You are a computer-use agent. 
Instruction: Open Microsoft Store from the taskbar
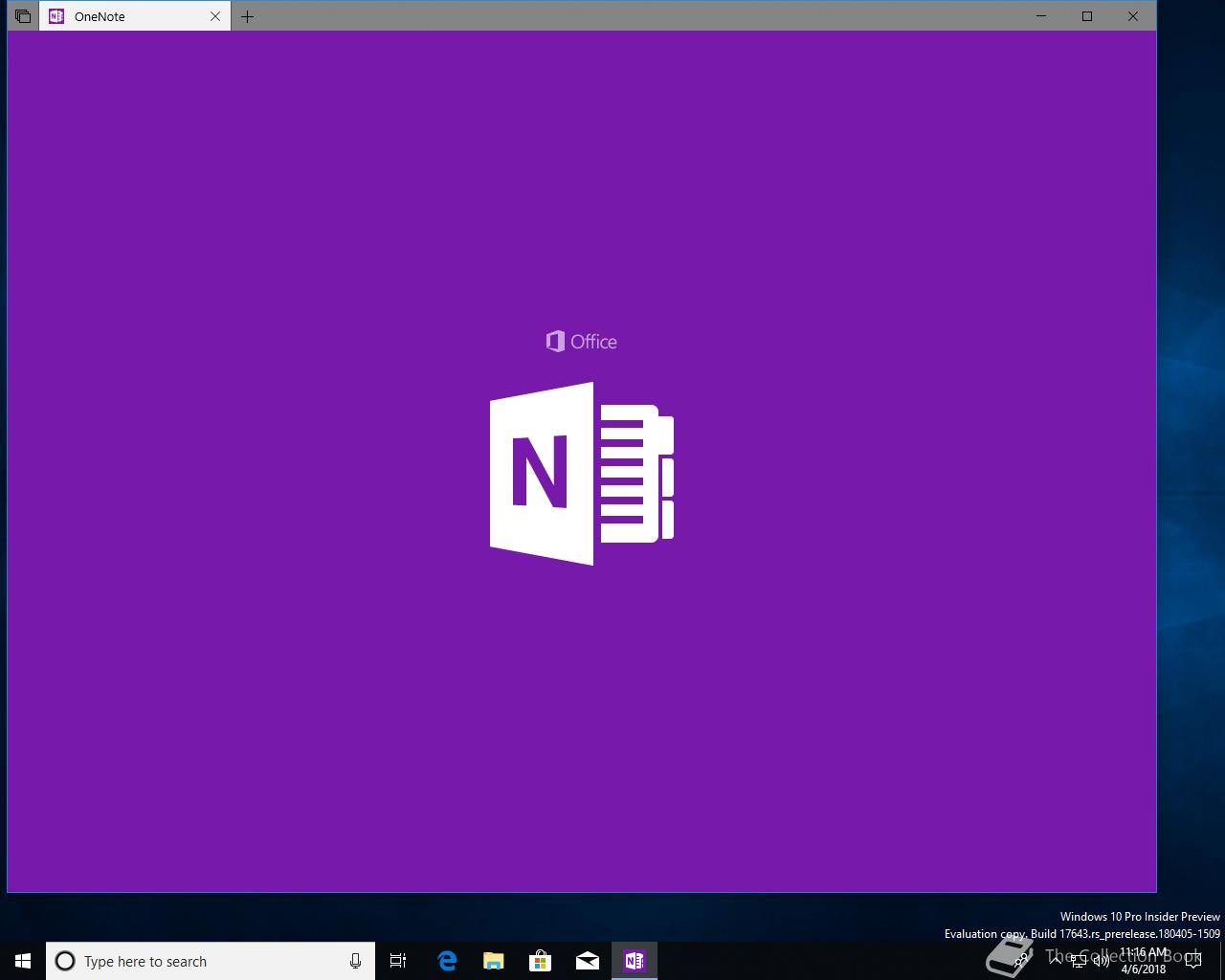[541, 961]
